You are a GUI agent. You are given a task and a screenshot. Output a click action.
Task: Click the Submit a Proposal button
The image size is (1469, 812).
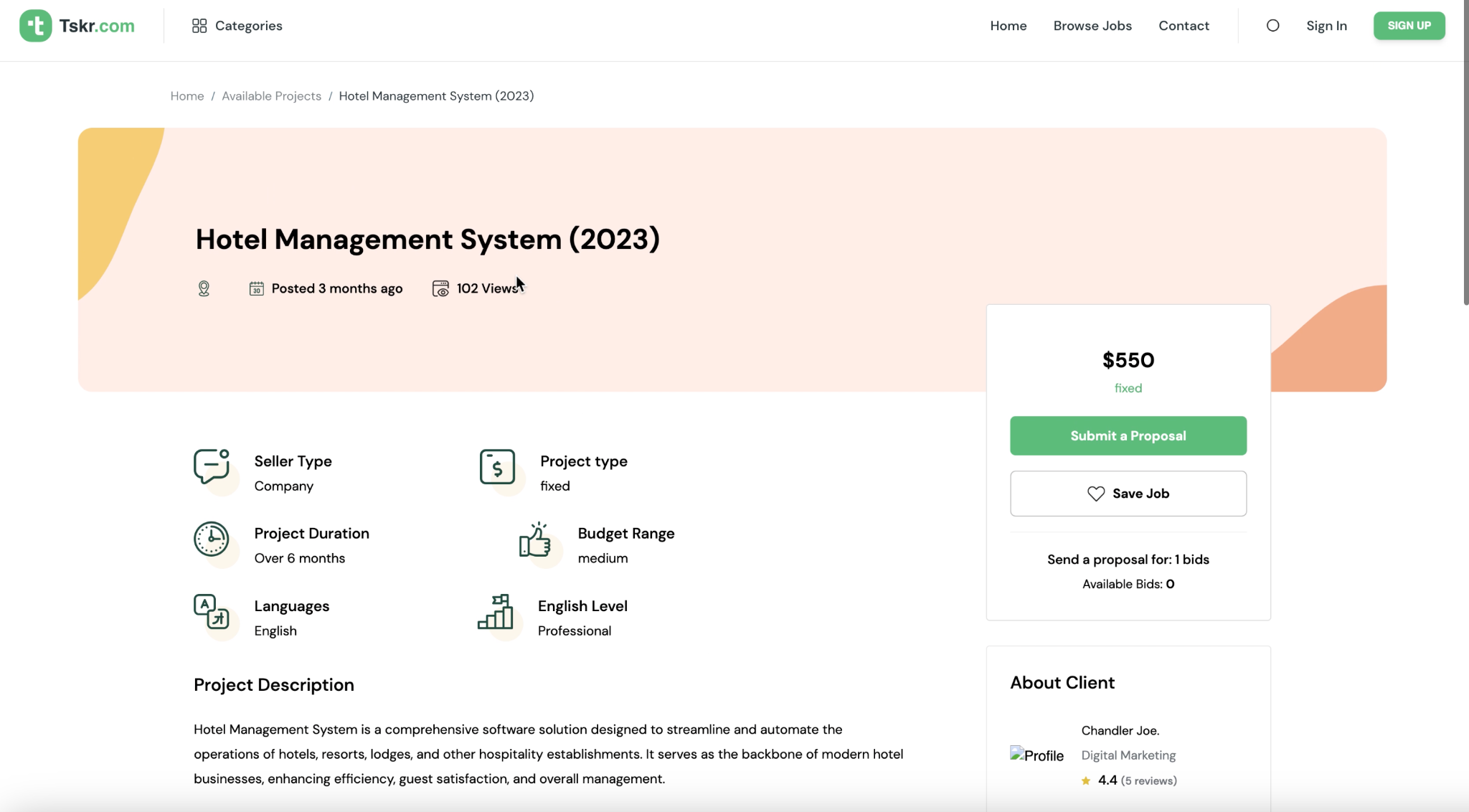click(1128, 435)
